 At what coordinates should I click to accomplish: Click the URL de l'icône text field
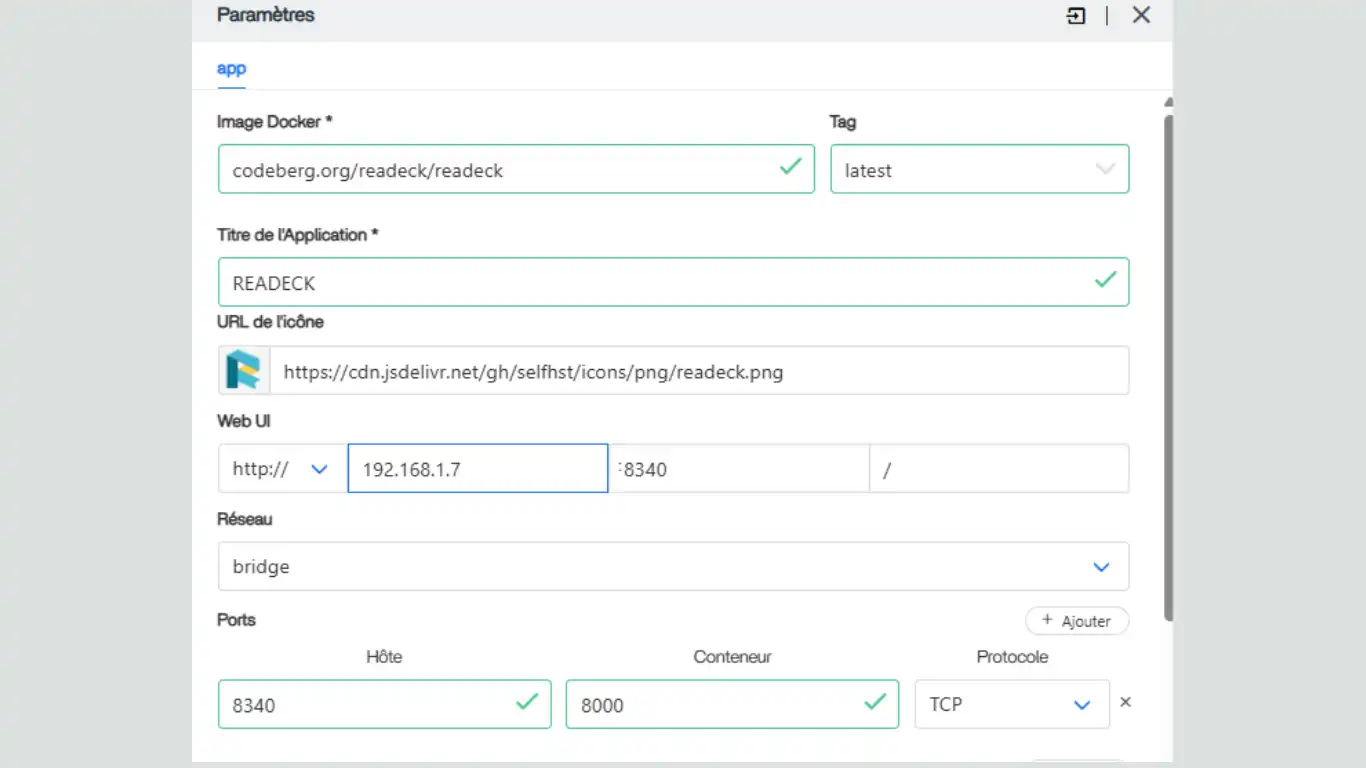pos(698,372)
